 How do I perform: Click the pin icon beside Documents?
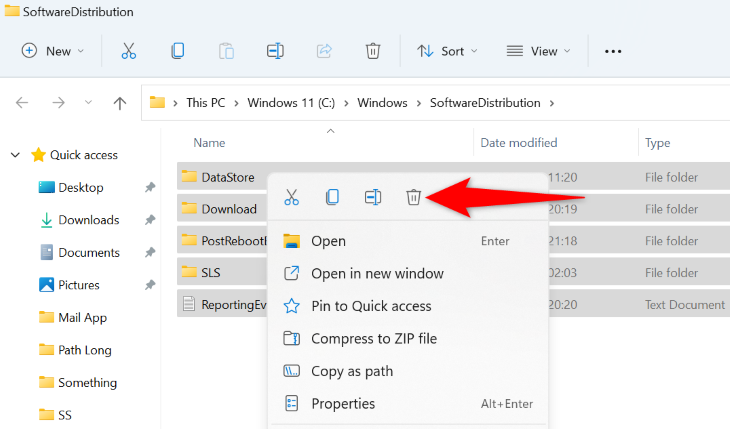[x=150, y=252]
